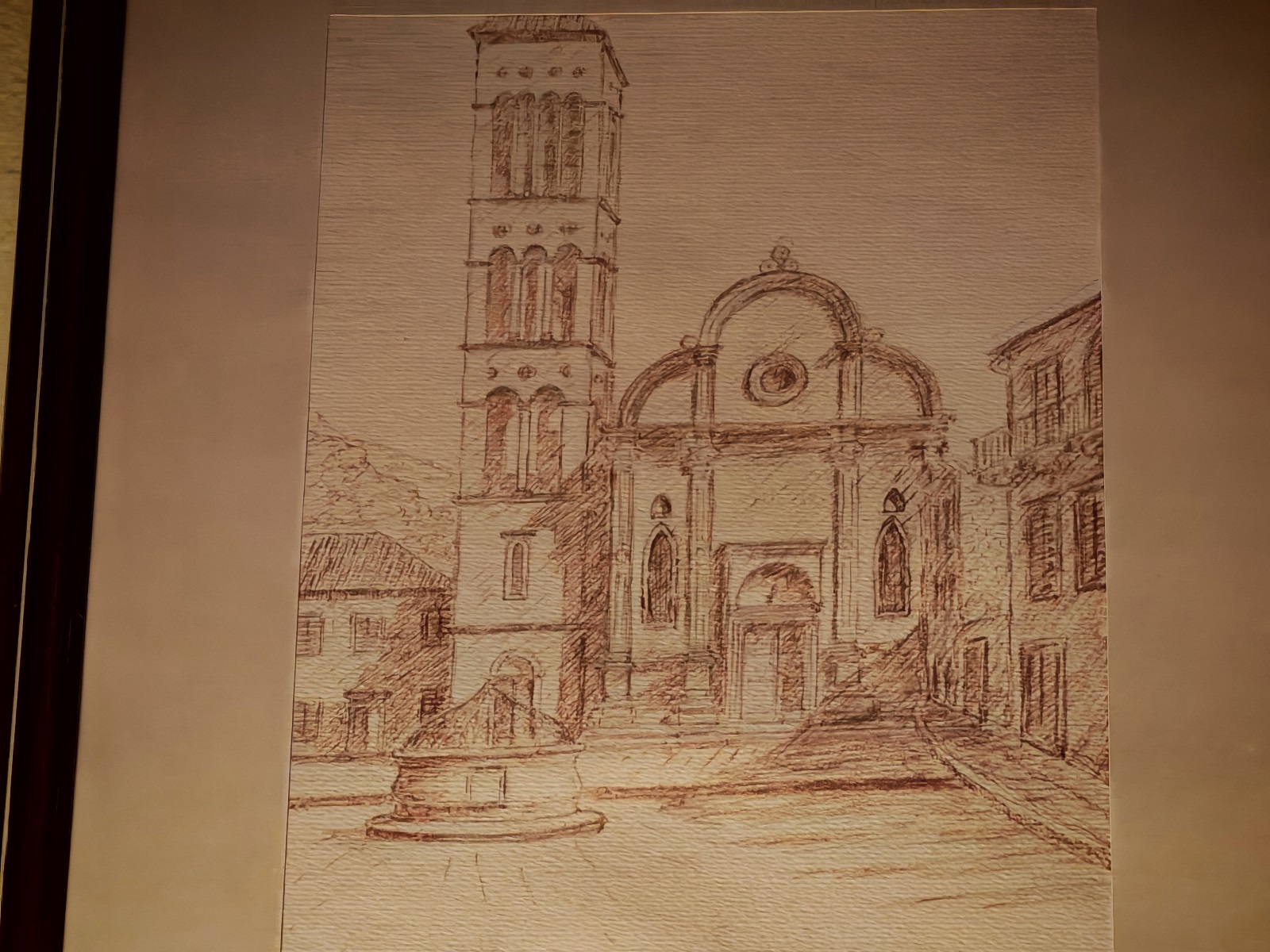Click the arched door at tower base
The image size is (1270, 952).
(x=514, y=674)
